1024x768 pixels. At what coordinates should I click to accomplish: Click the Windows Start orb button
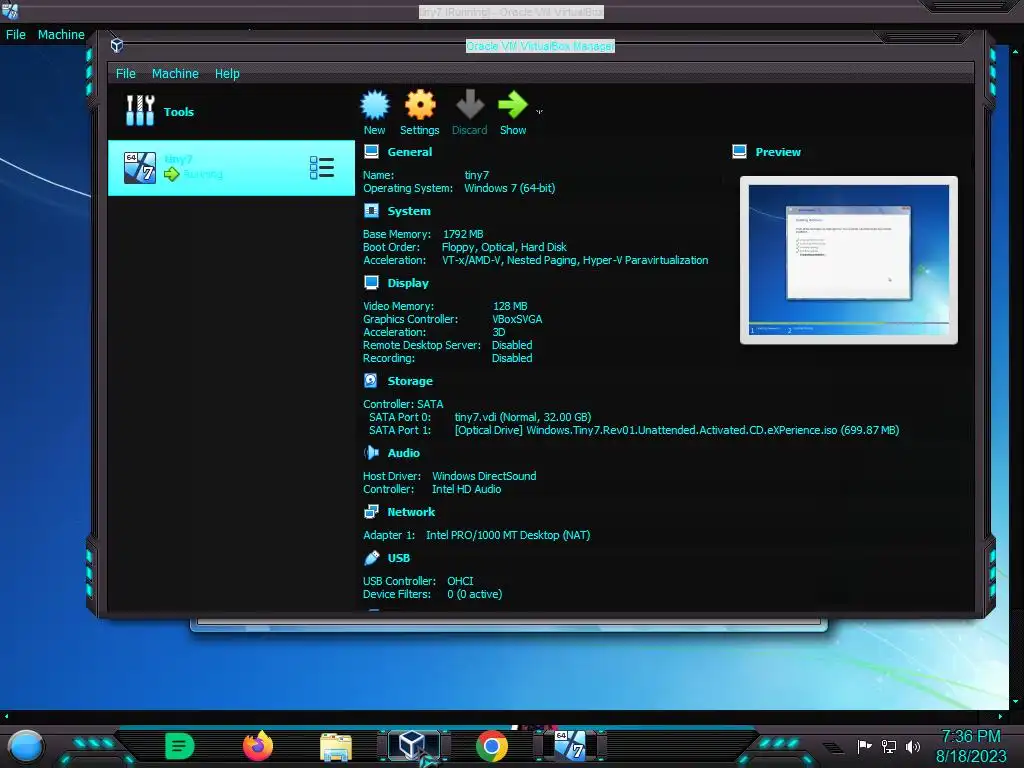click(x=26, y=746)
